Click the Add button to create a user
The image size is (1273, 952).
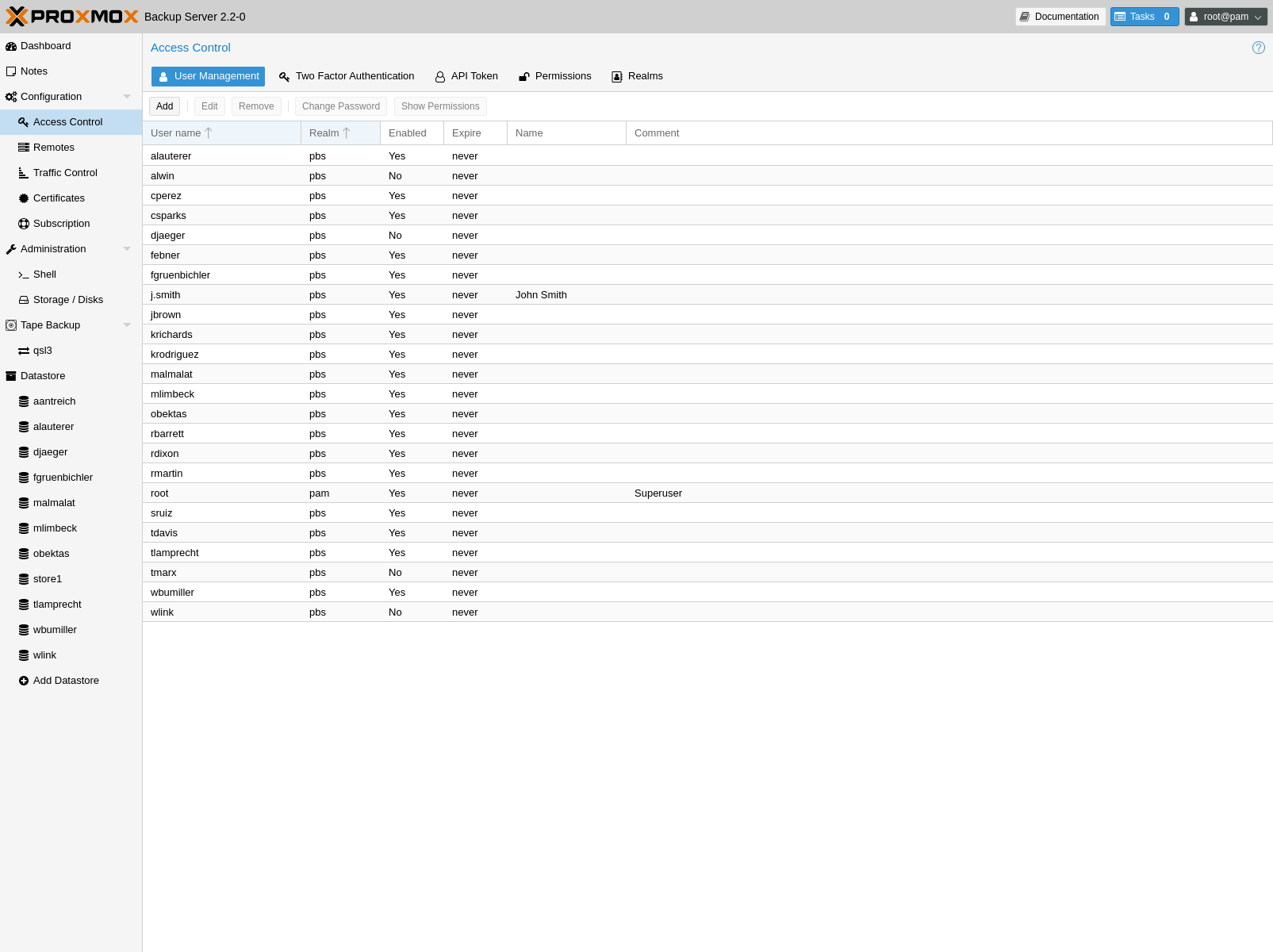tap(164, 106)
